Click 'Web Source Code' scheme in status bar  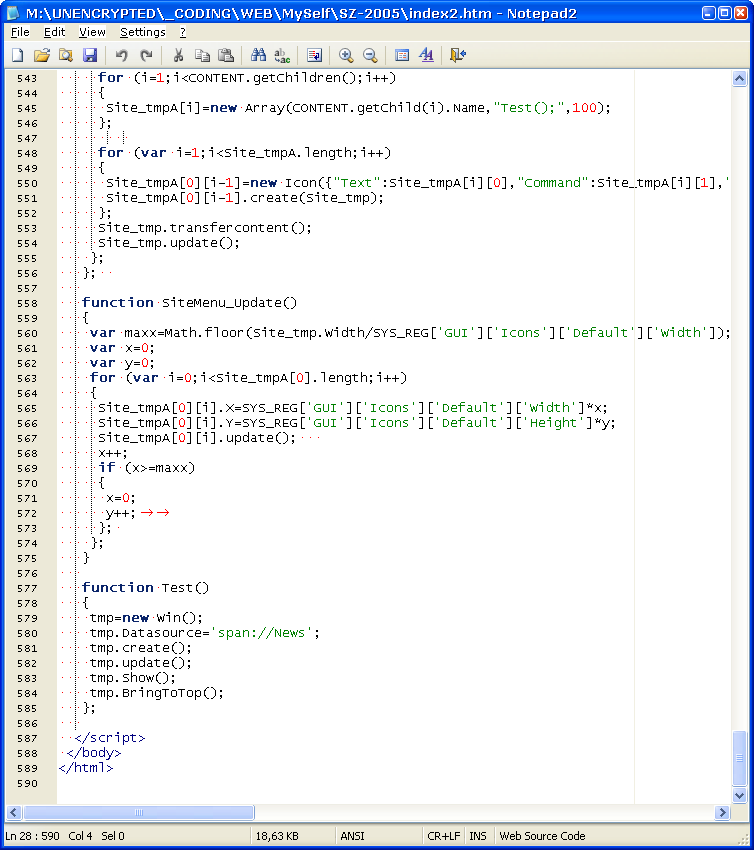coord(542,836)
